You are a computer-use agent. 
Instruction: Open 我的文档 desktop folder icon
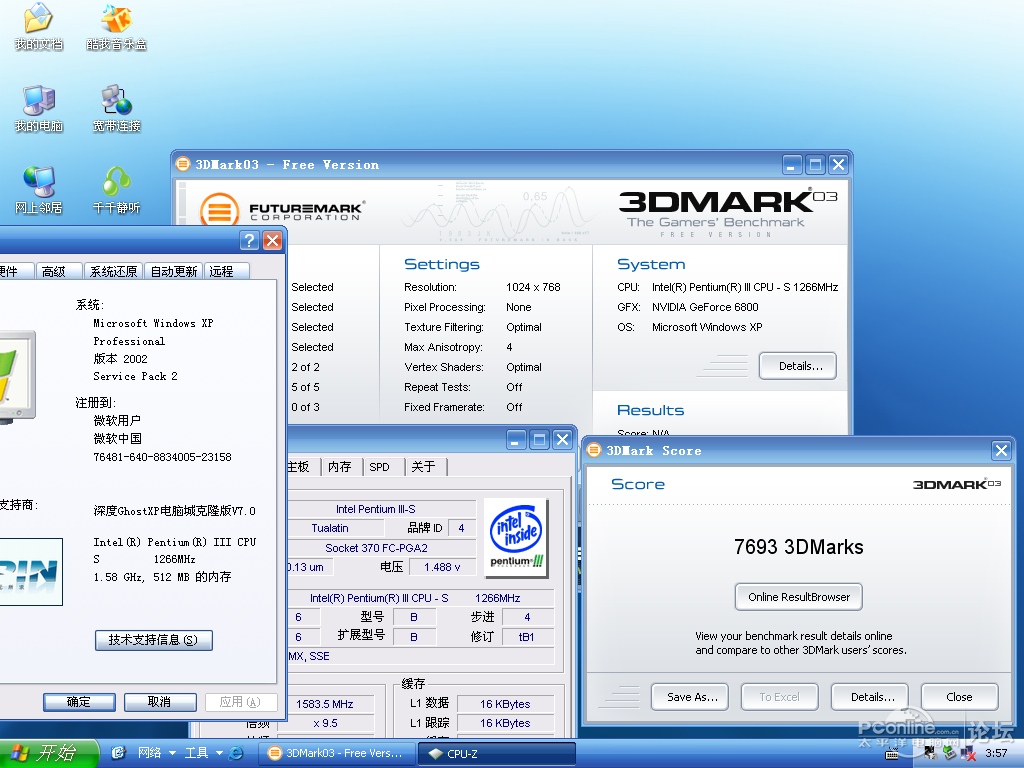click(x=38, y=19)
